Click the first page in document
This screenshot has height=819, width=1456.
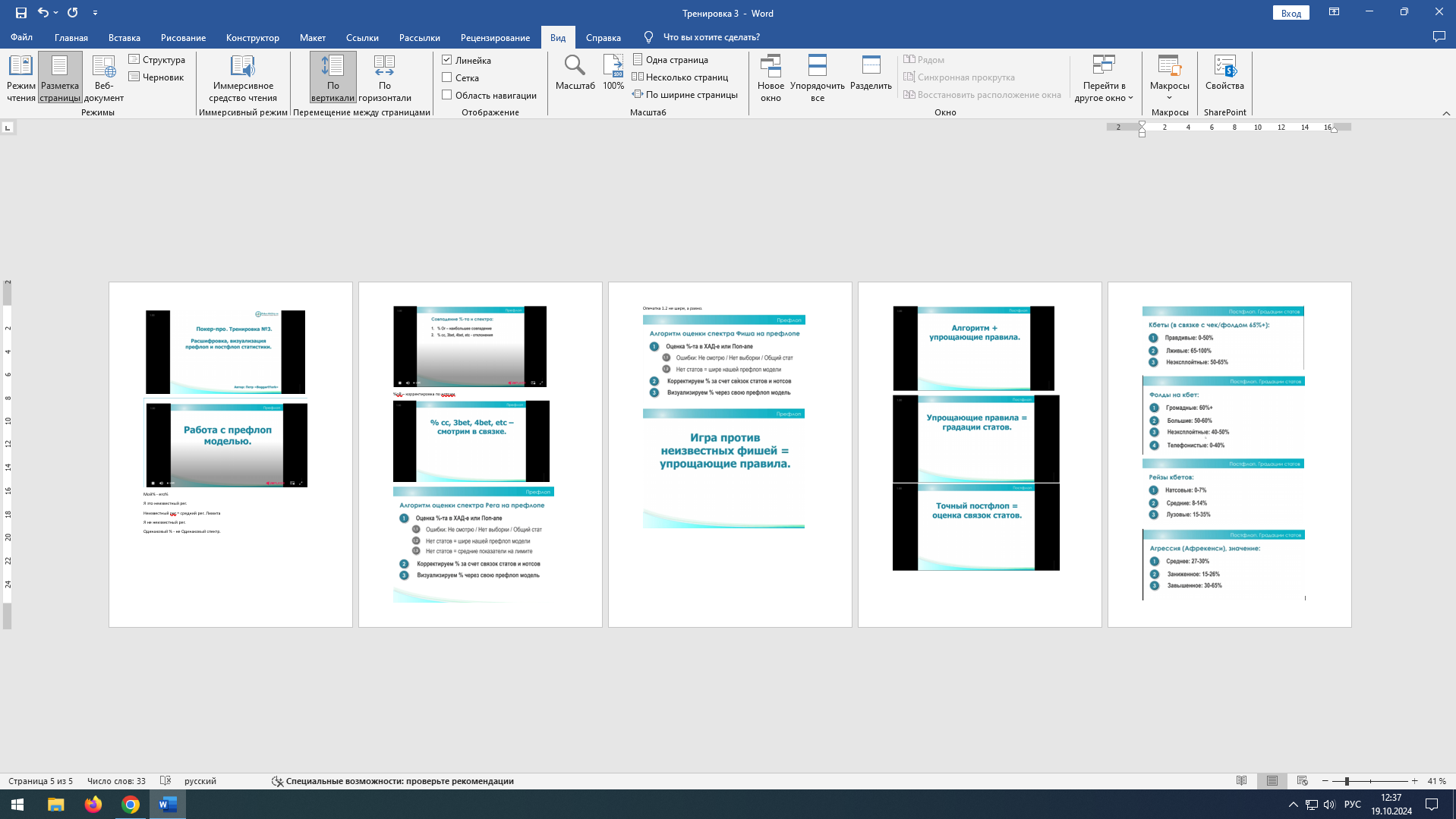231,455
